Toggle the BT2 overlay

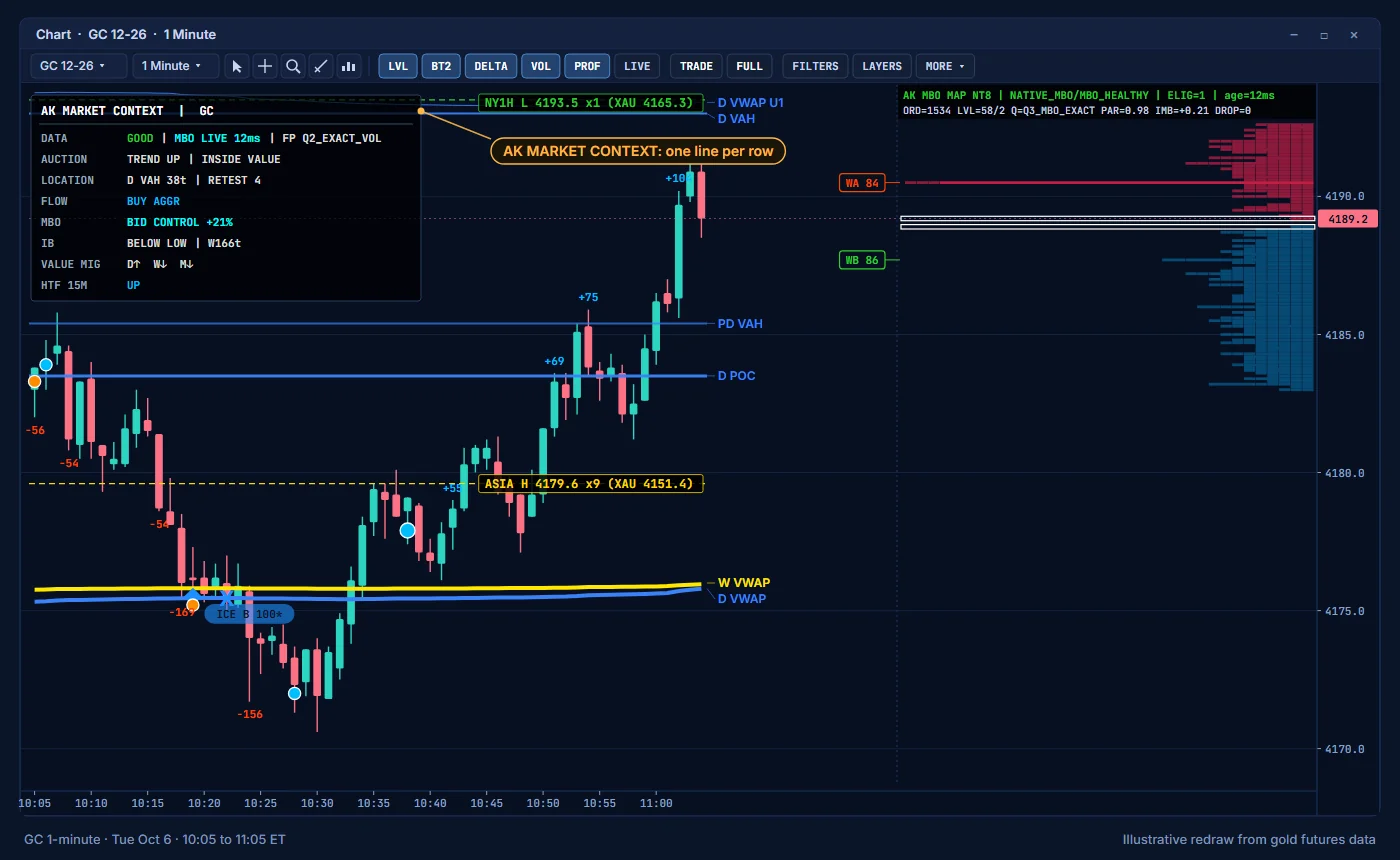[x=441, y=66]
